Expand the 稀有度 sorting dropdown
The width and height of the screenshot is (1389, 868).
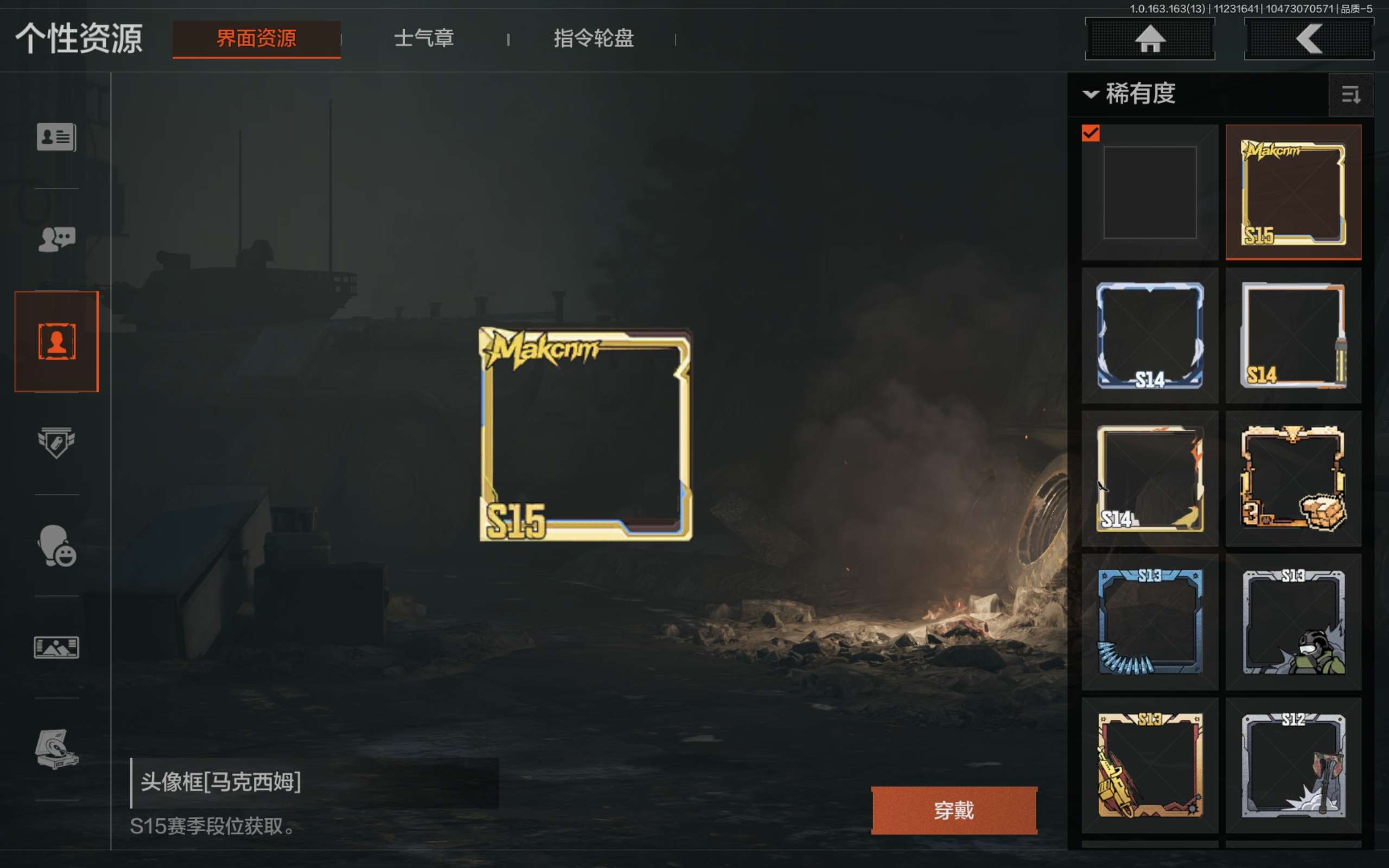click(1129, 93)
